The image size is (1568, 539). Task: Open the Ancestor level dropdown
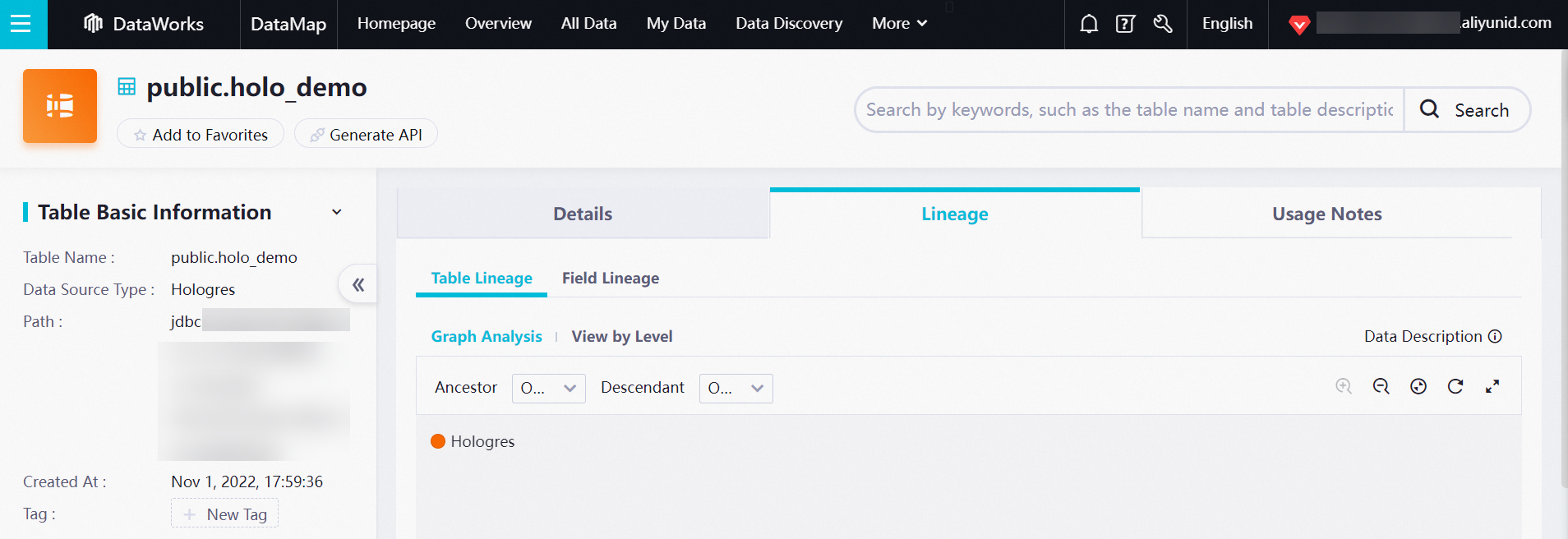pyautogui.click(x=548, y=388)
